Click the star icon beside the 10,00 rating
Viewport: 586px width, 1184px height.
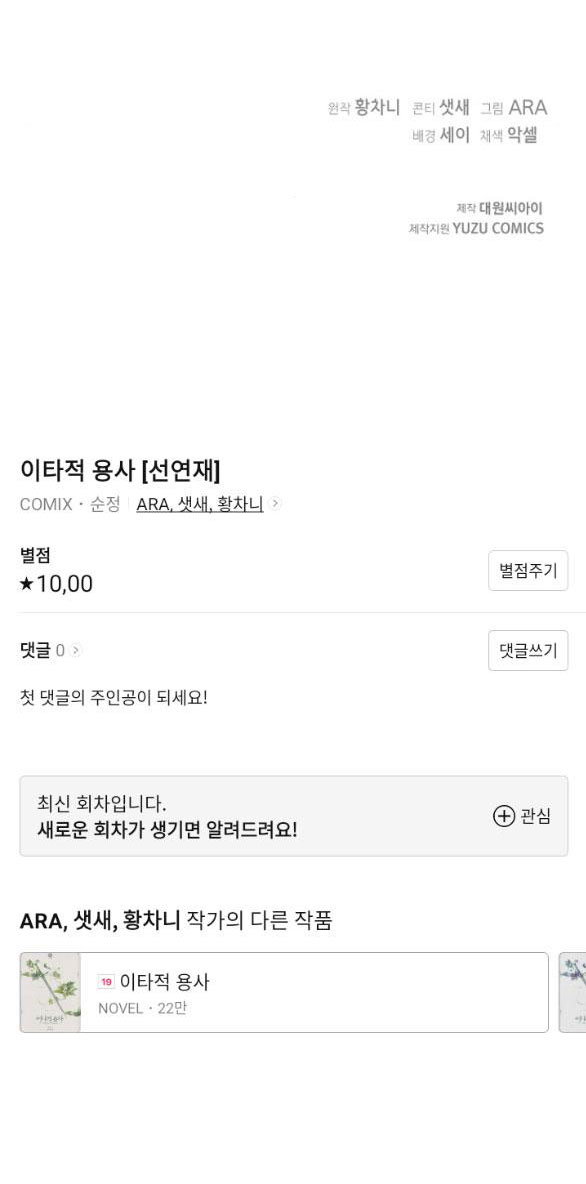tap(27, 584)
